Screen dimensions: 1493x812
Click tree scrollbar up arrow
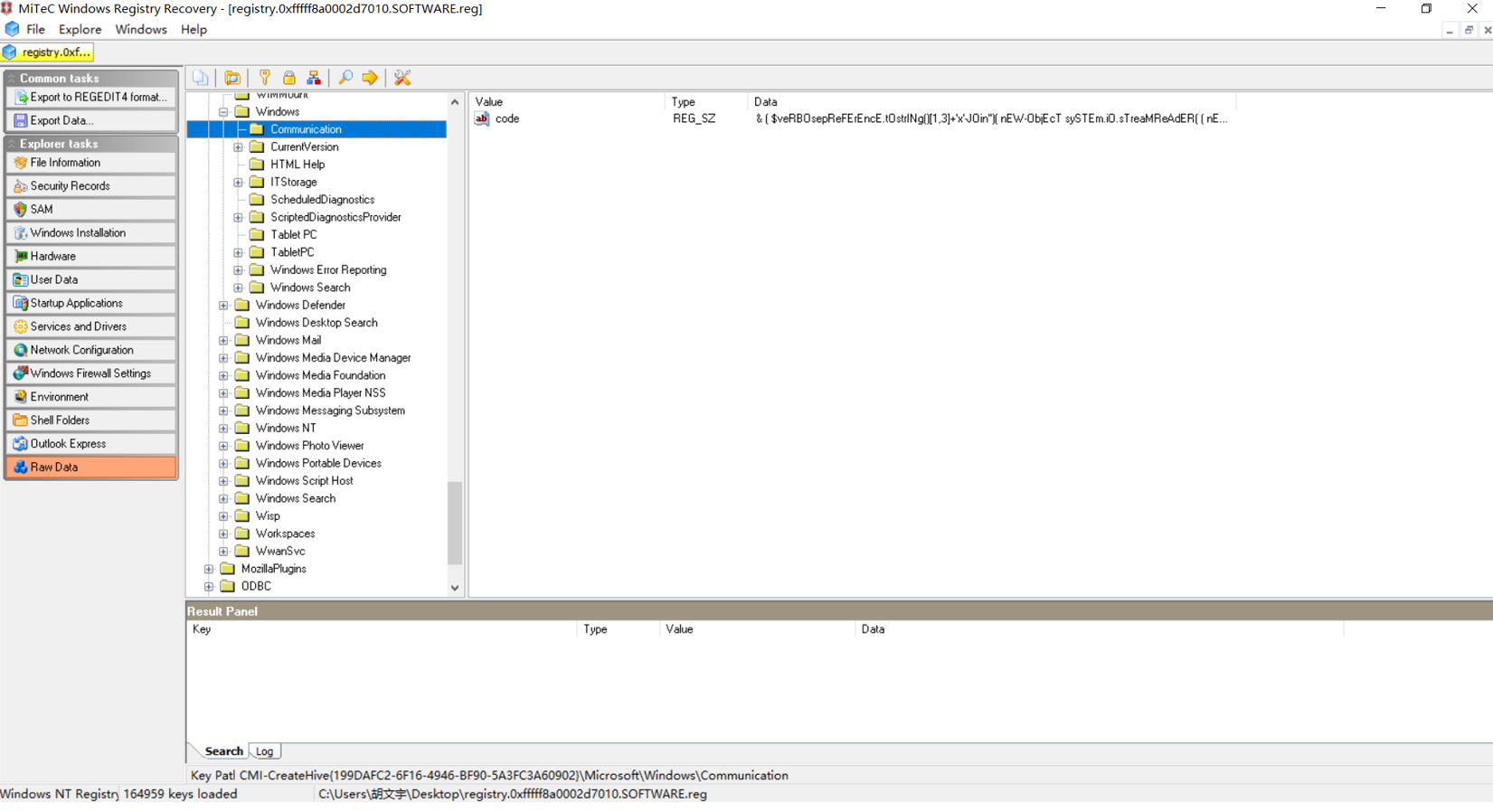coord(455,102)
